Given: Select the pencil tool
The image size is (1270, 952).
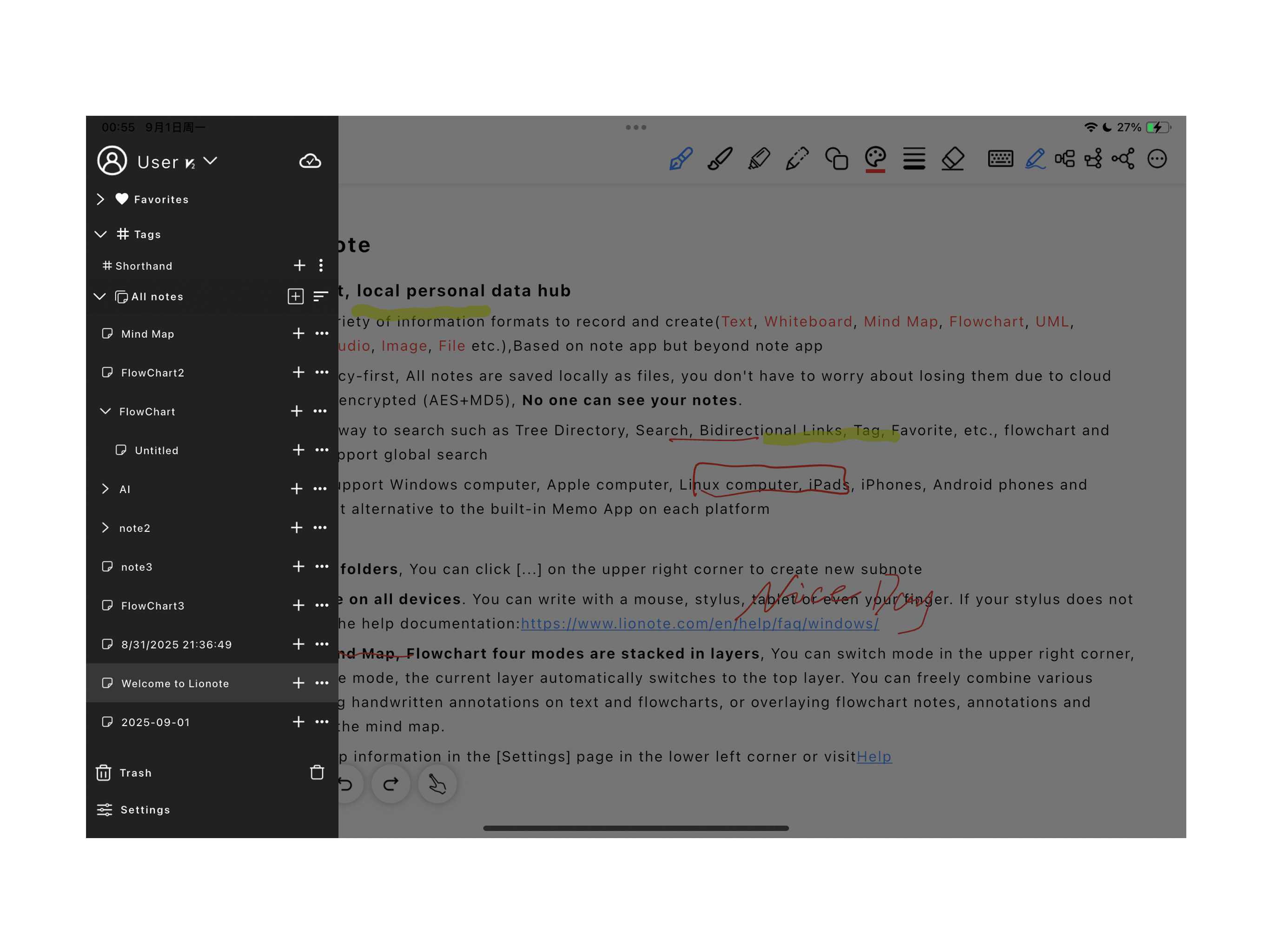Looking at the screenshot, I should [x=797, y=159].
